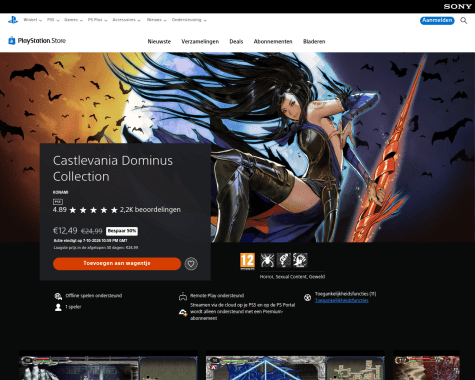Add game to wishlist heart icon
Image resolution: width=475 pixels, height=380 pixels.
pyautogui.click(x=191, y=264)
